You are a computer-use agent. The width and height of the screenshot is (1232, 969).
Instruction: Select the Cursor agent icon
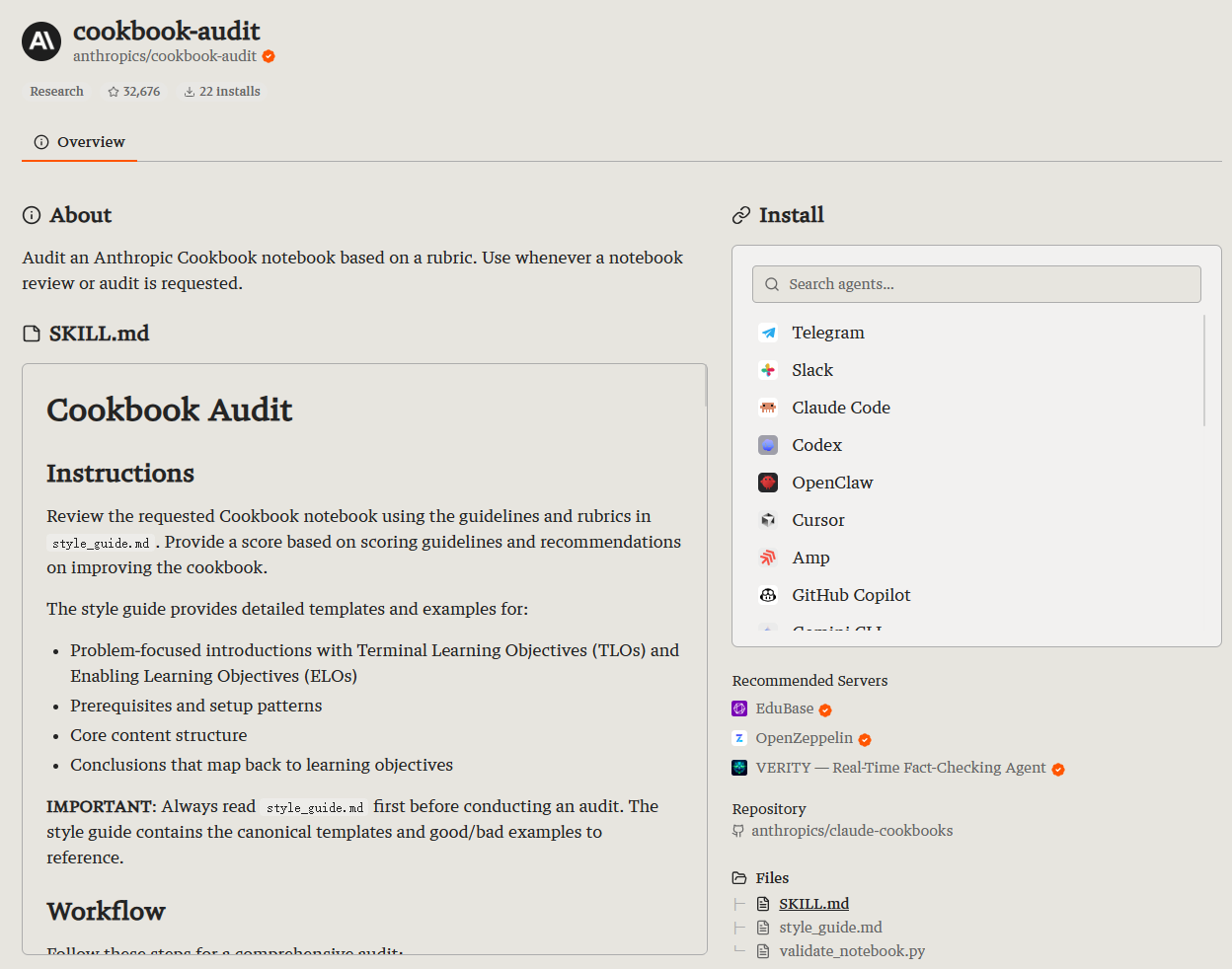click(x=768, y=520)
